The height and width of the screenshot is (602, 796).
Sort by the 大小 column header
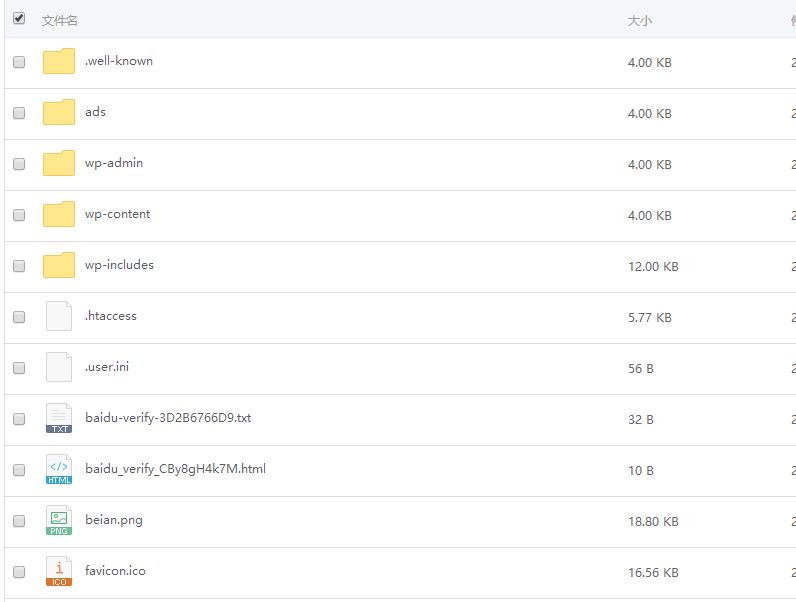(x=640, y=20)
